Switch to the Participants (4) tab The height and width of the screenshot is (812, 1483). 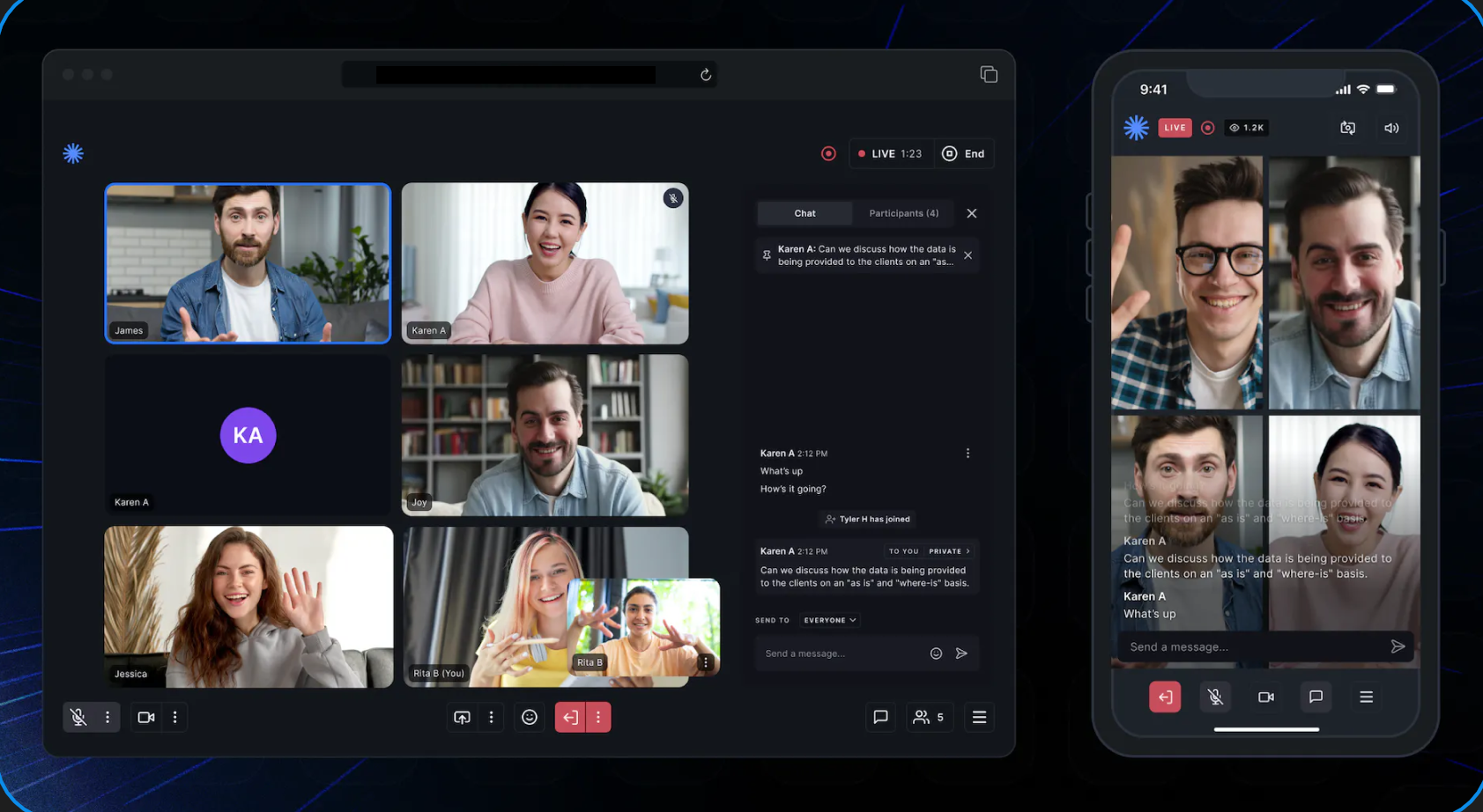click(903, 213)
